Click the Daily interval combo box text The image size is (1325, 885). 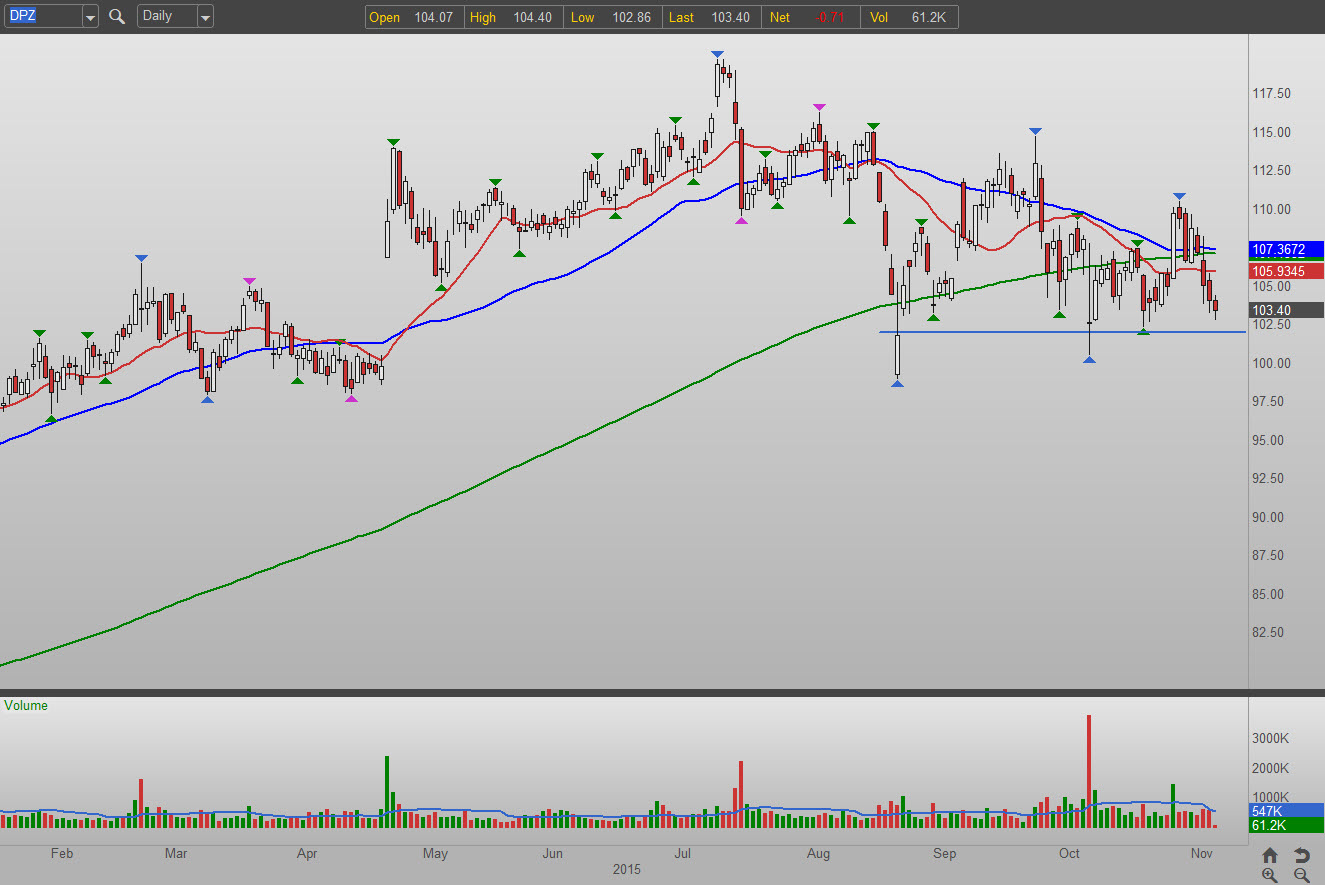click(165, 17)
